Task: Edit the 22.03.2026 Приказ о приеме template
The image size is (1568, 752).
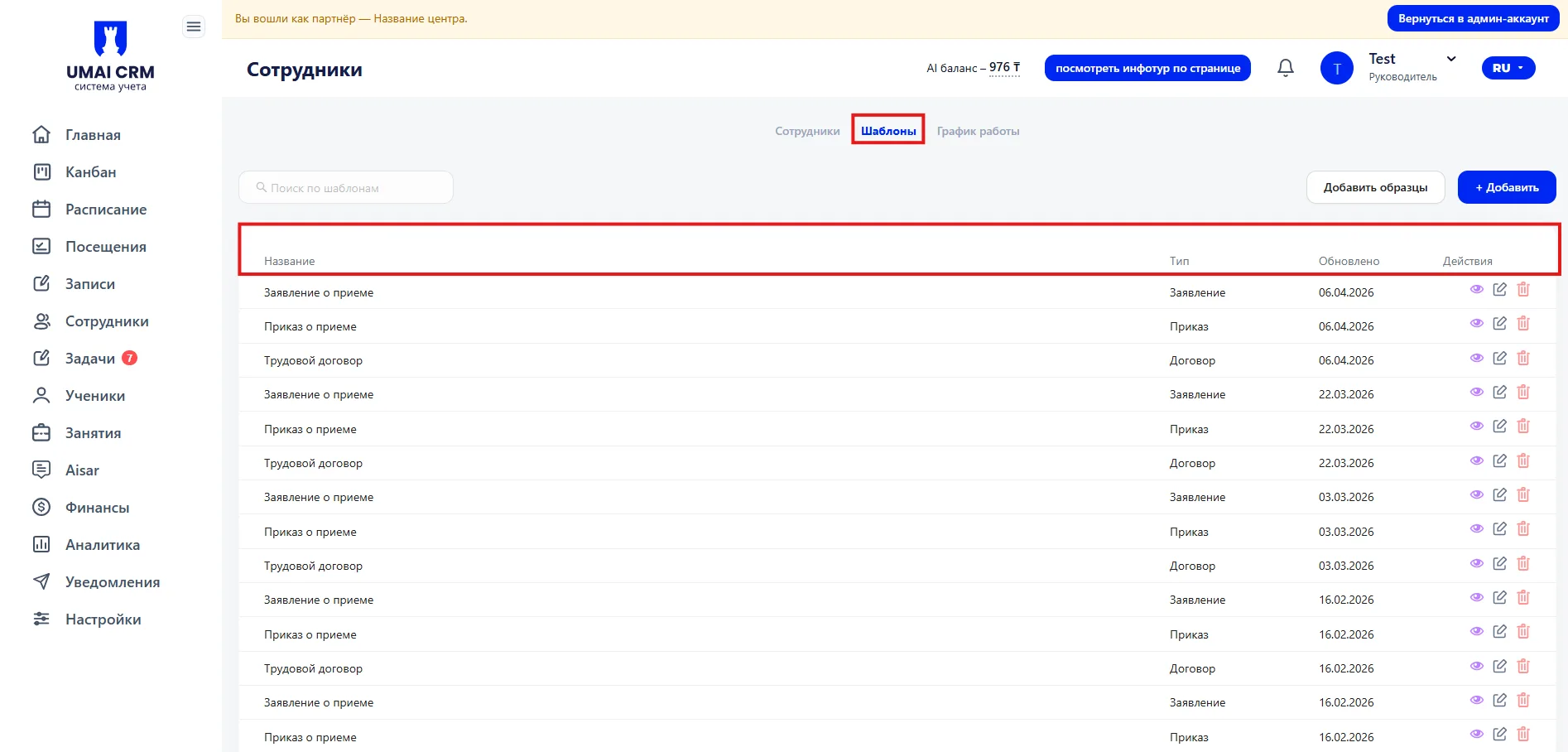Action: pos(1500,426)
